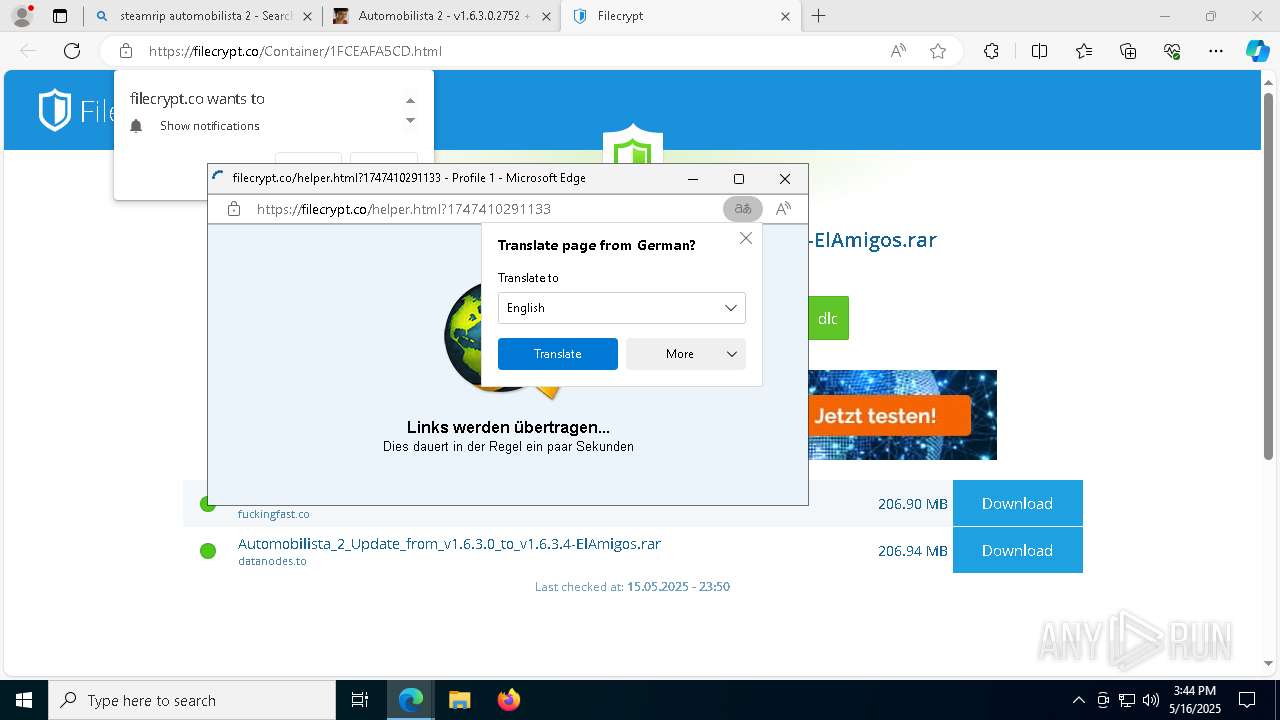Open the Favorites list
Viewport: 1280px width, 720px height.
(1084, 51)
